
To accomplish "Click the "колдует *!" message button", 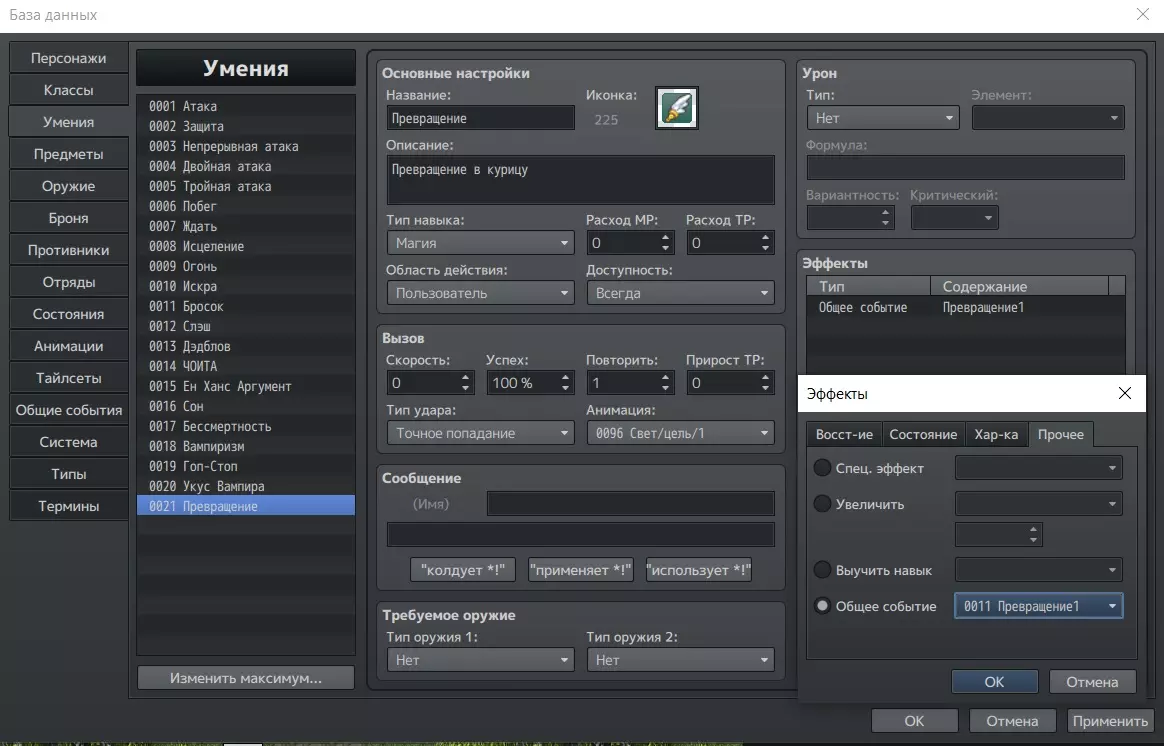I will (x=462, y=570).
